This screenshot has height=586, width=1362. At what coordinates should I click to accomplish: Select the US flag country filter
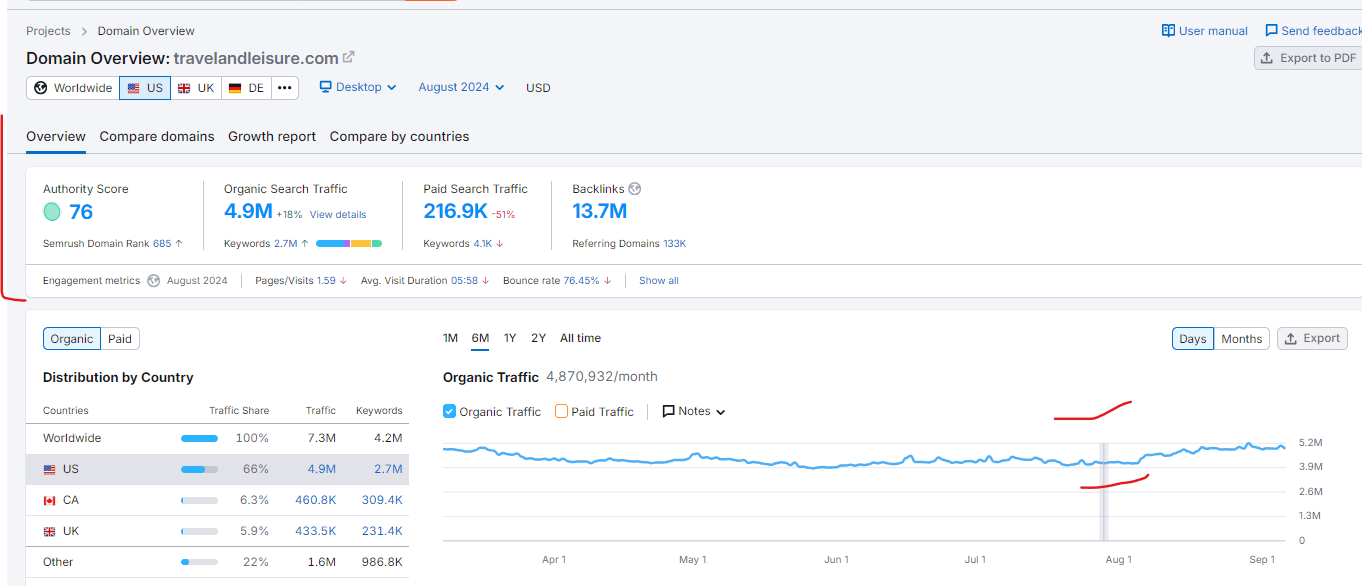click(x=145, y=88)
